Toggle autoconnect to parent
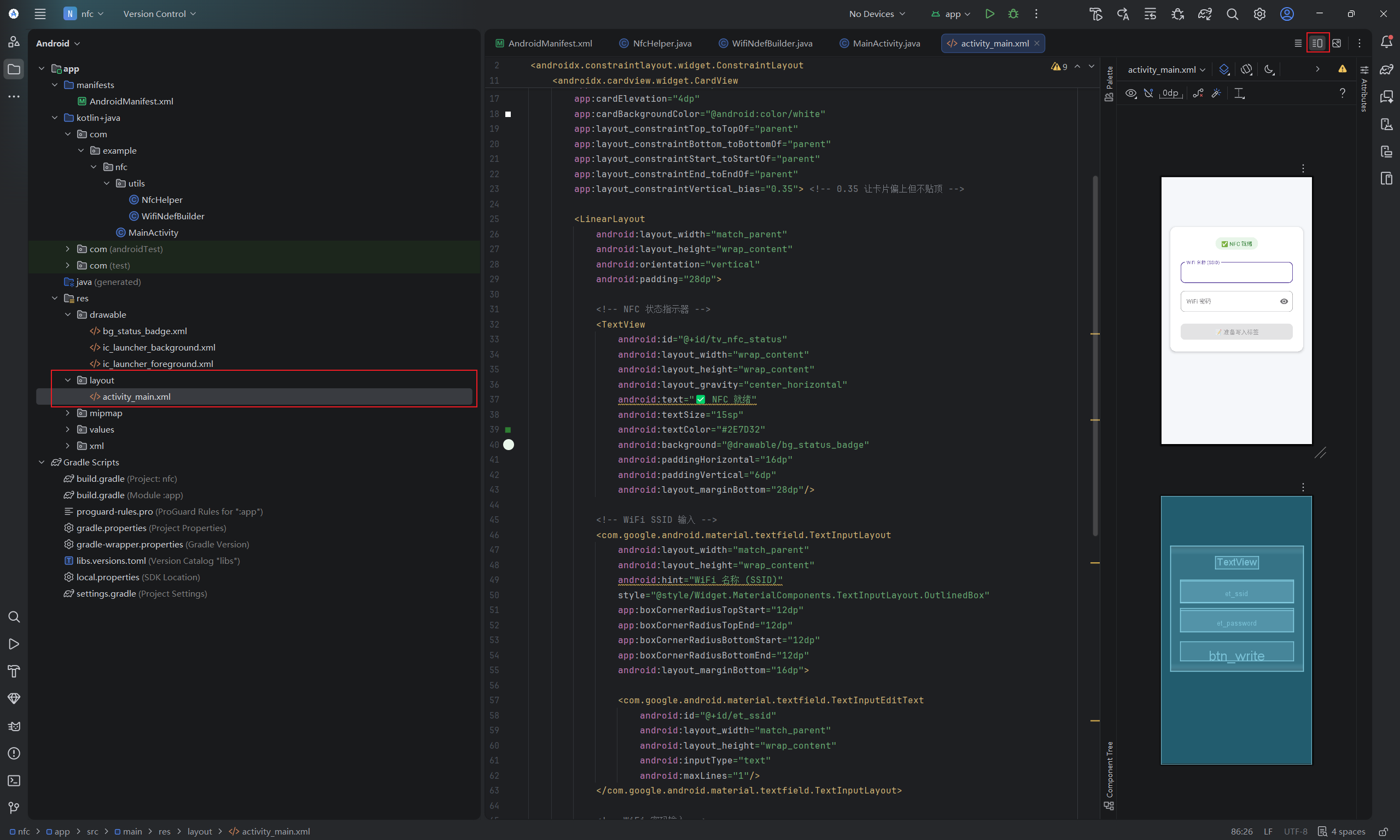This screenshot has width=1400, height=840. click(1148, 94)
